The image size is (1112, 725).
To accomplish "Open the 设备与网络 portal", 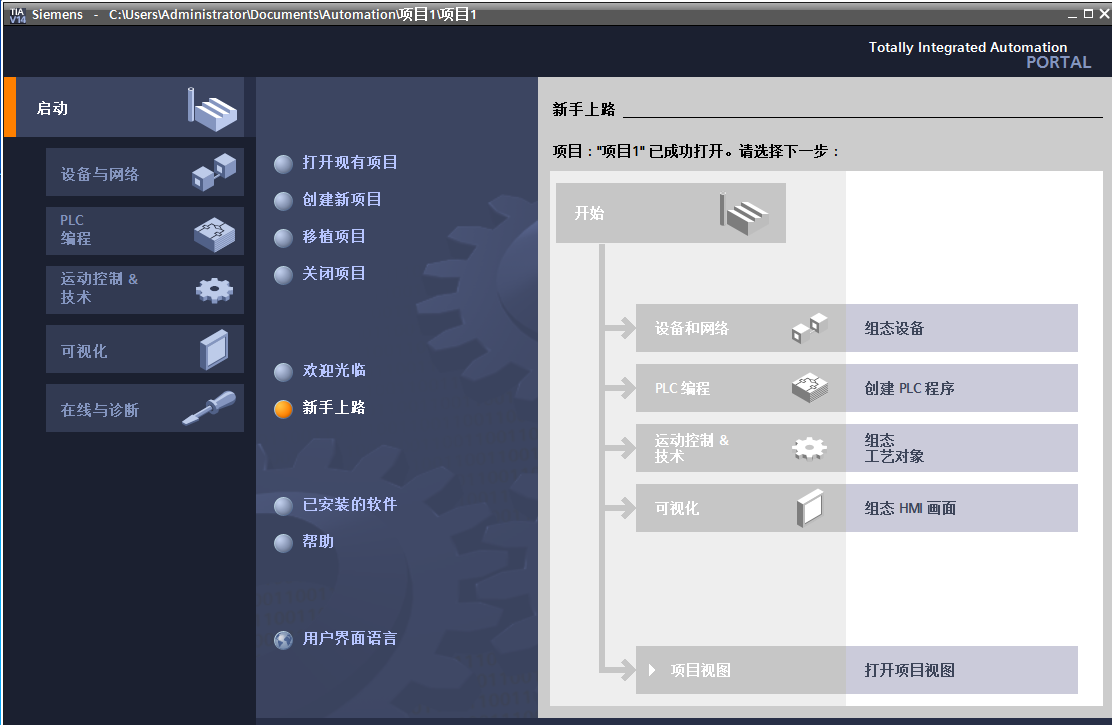I will click(x=145, y=172).
